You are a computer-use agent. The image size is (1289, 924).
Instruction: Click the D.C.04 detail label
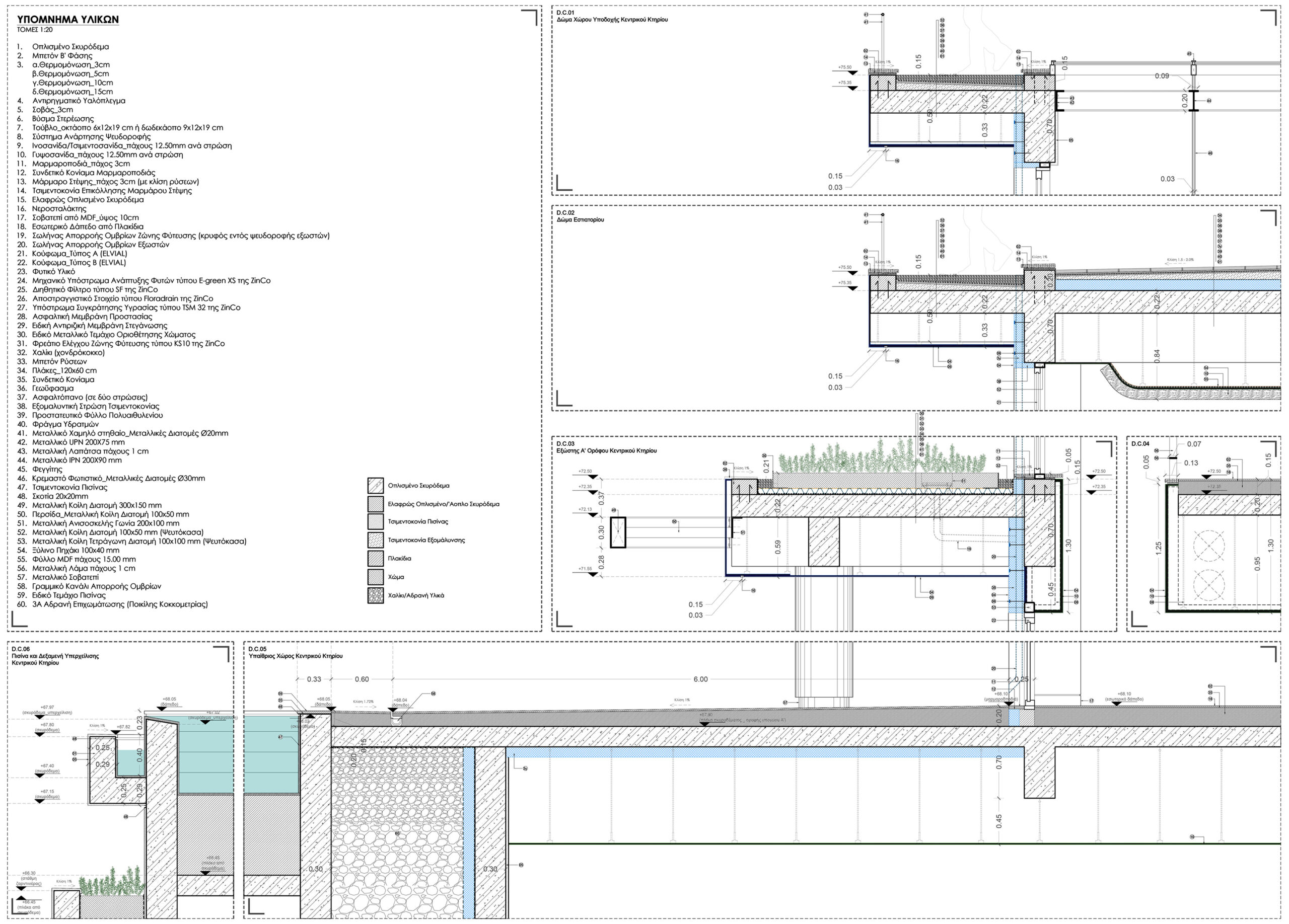[x=1140, y=443]
